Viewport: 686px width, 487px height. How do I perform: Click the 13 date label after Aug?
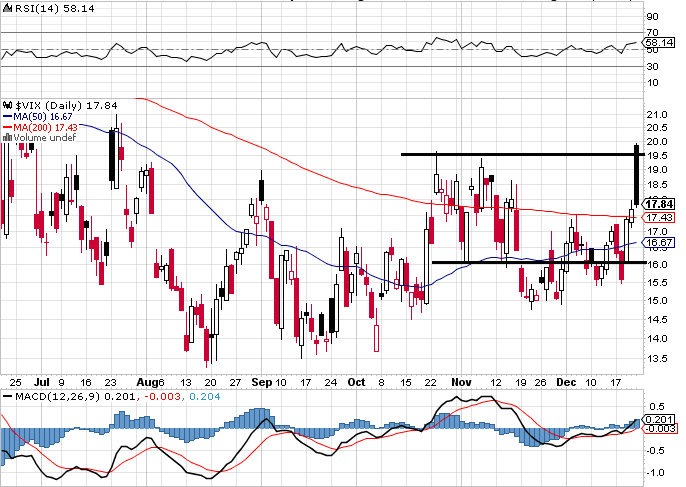186,382
